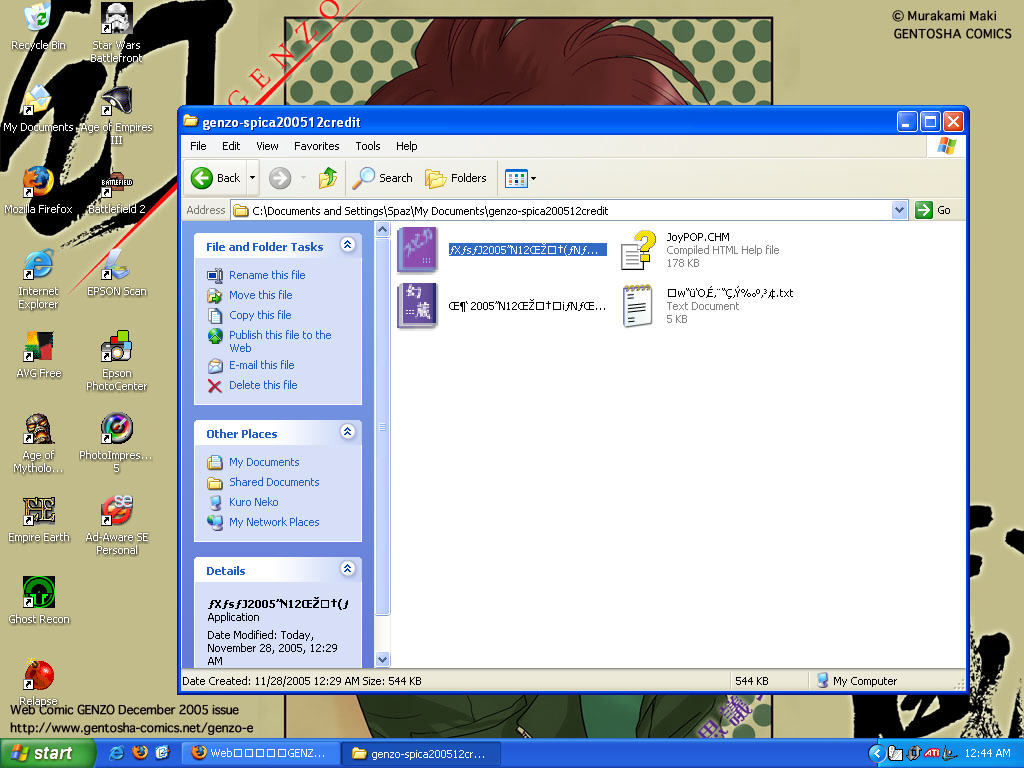Expand the Views dropdown button

click(521, 178)
